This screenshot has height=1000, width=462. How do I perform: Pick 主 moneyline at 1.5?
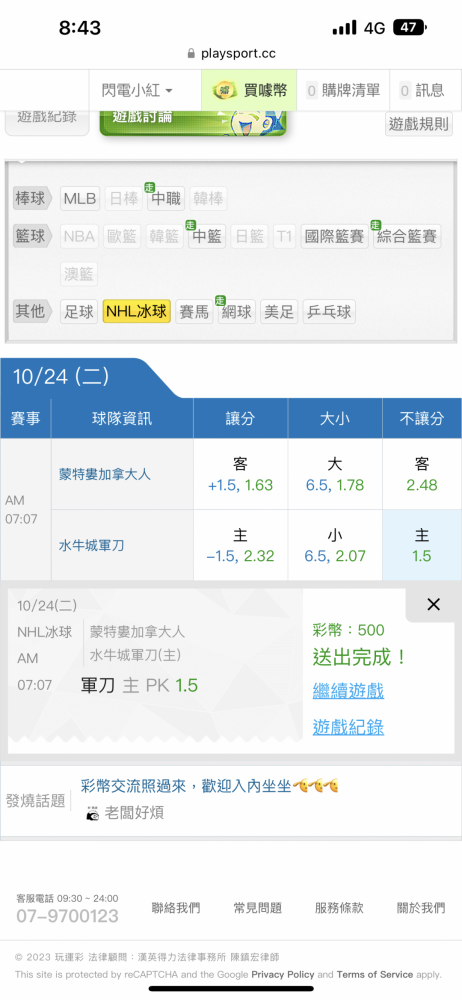pos(422,545)
